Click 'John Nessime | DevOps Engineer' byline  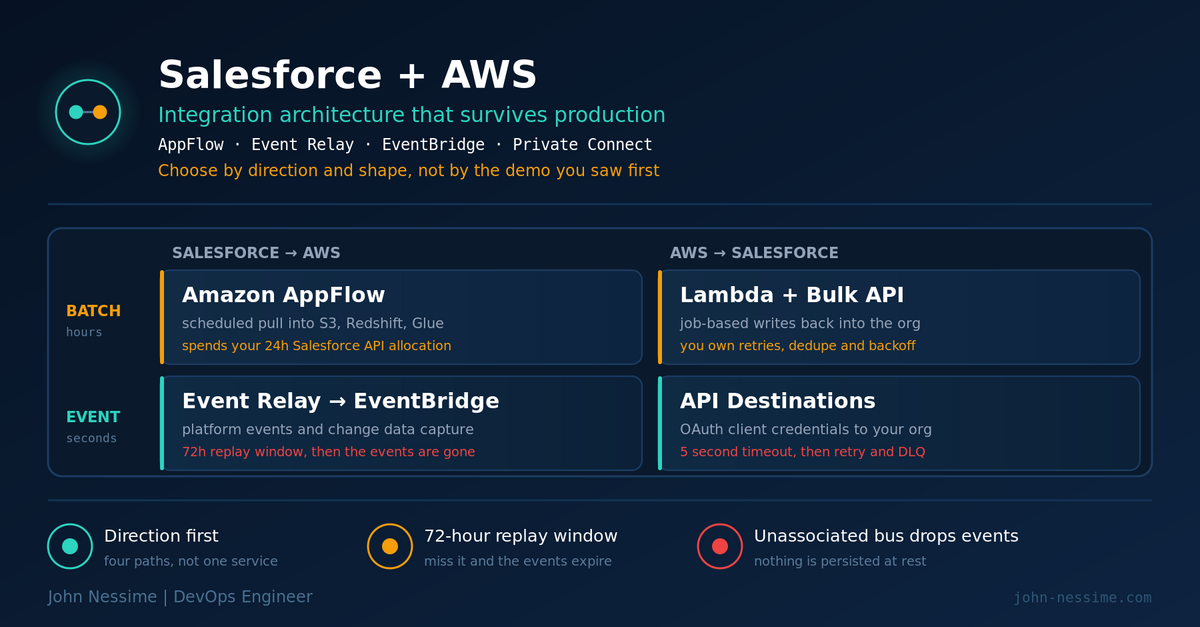[x=180, y=597]
